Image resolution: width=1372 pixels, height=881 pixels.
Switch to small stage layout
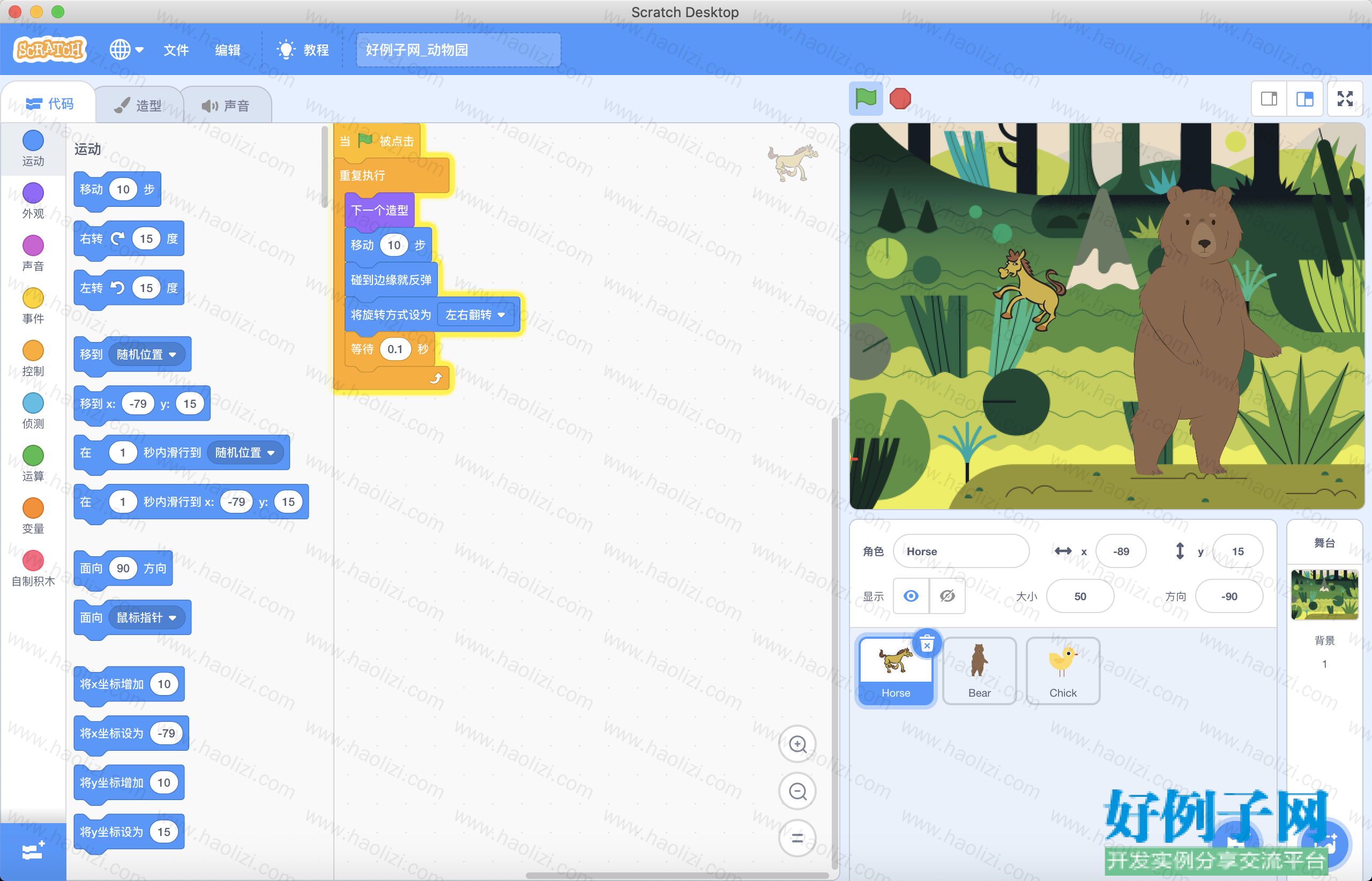(x=1269, y=99)
